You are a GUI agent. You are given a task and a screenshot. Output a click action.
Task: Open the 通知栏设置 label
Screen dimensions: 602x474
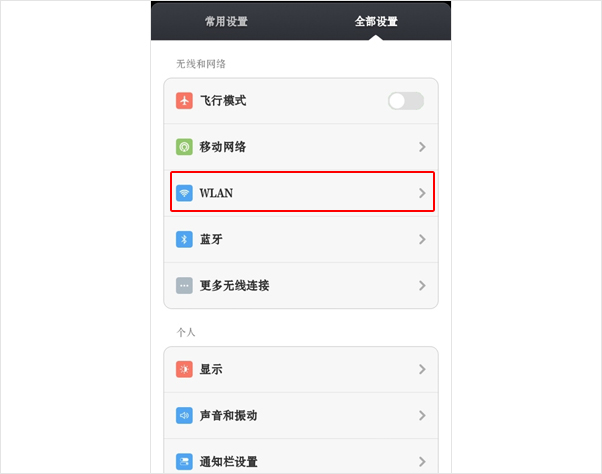(228, 461)
